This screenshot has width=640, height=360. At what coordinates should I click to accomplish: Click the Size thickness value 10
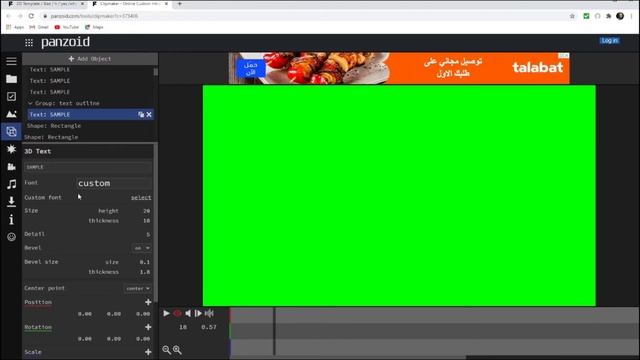click(x=147, y=220)
